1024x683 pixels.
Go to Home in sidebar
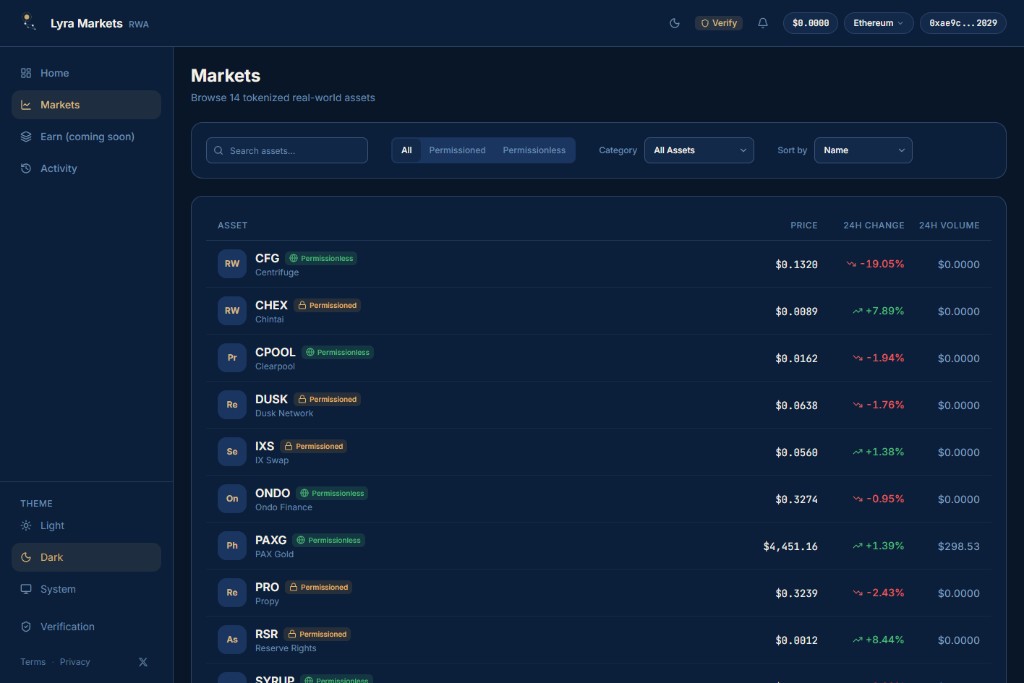[86, 73]
